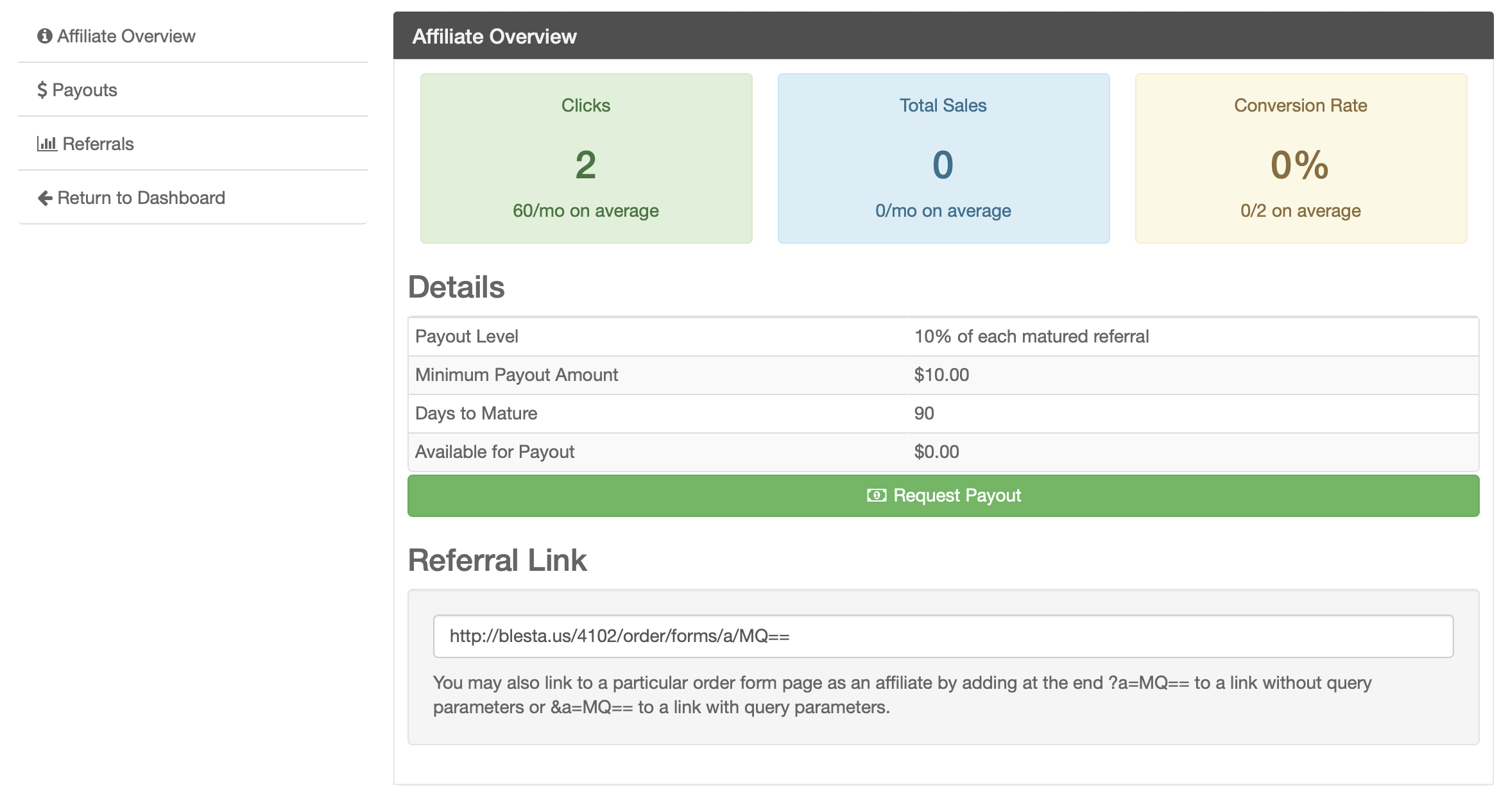This screenshot has height=812, width=1508.
Task: Open the Affiliate Overview sidebar link
Action: tap(126, 36)
